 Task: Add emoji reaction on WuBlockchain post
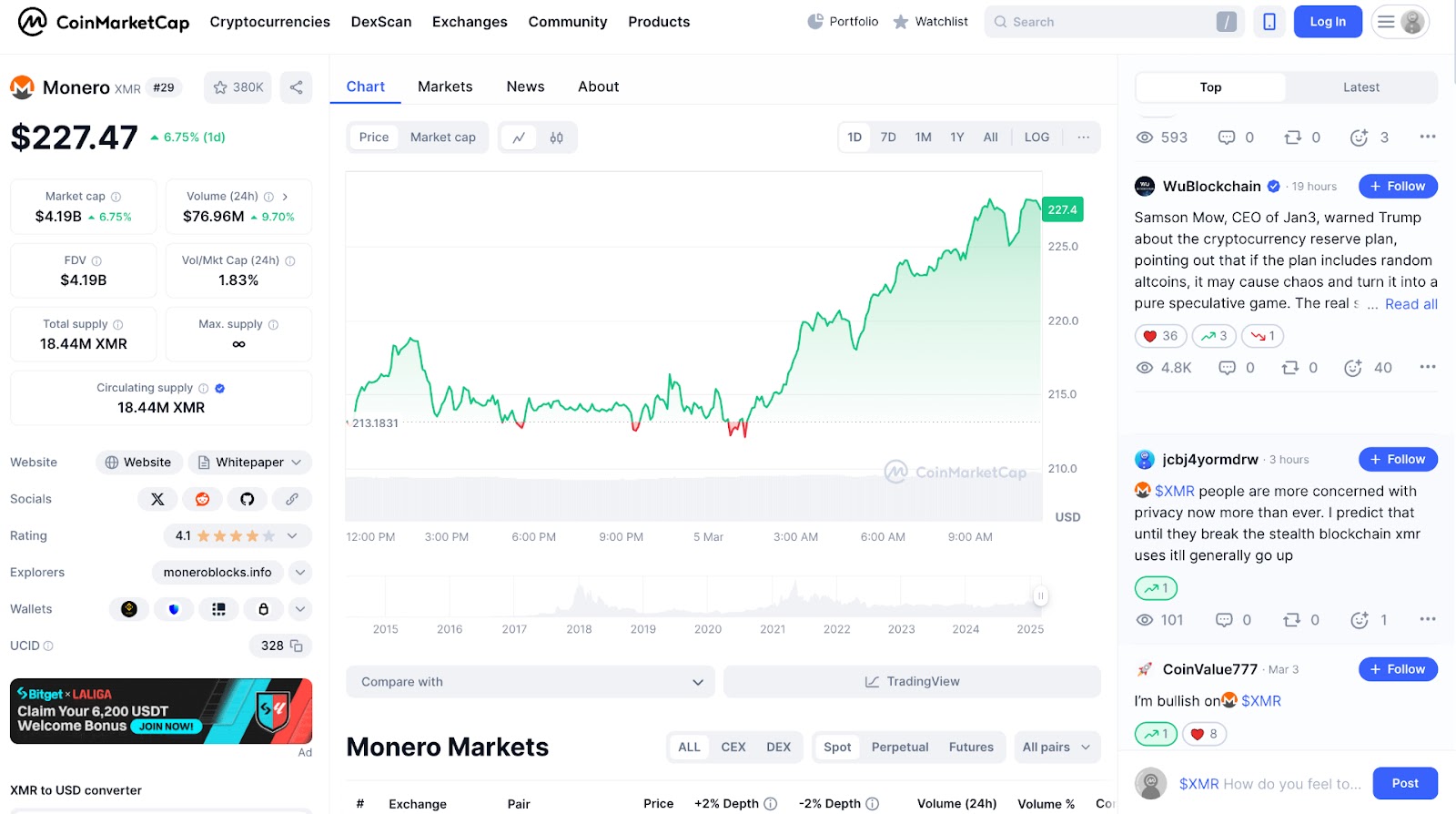pyautogui.click(x=1353, y=368)
